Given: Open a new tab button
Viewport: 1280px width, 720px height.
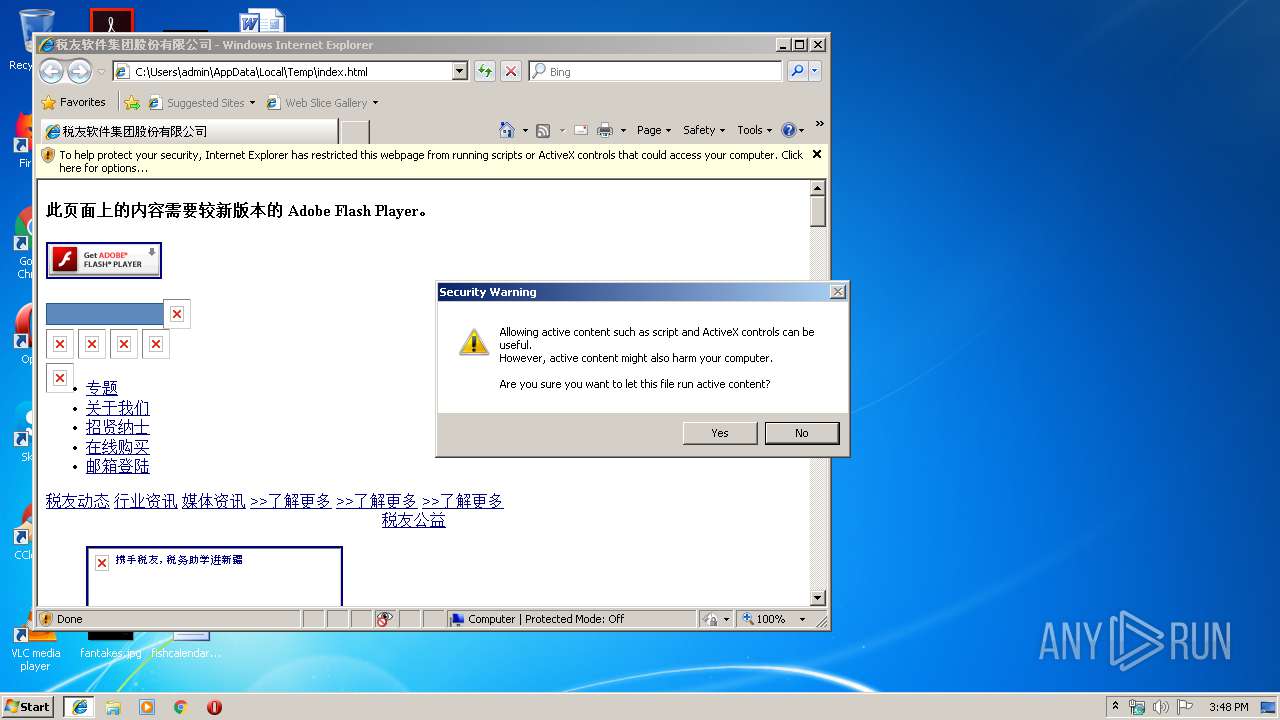Looking at the screenshot, I should click(x=355, y=131).
